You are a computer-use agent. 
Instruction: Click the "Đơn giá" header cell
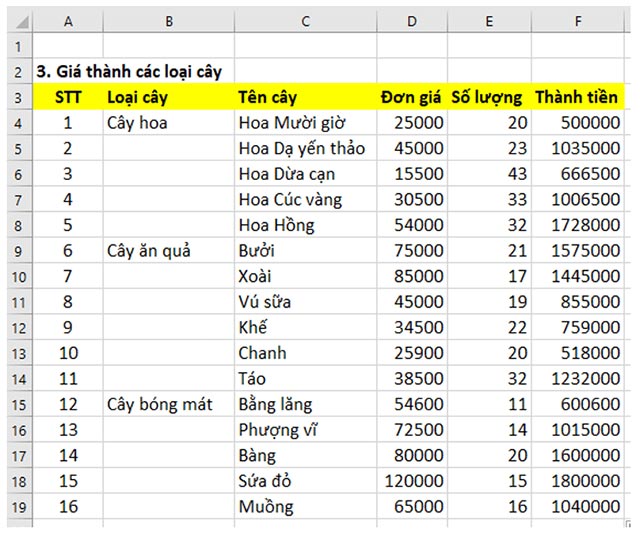coord(412,98)
